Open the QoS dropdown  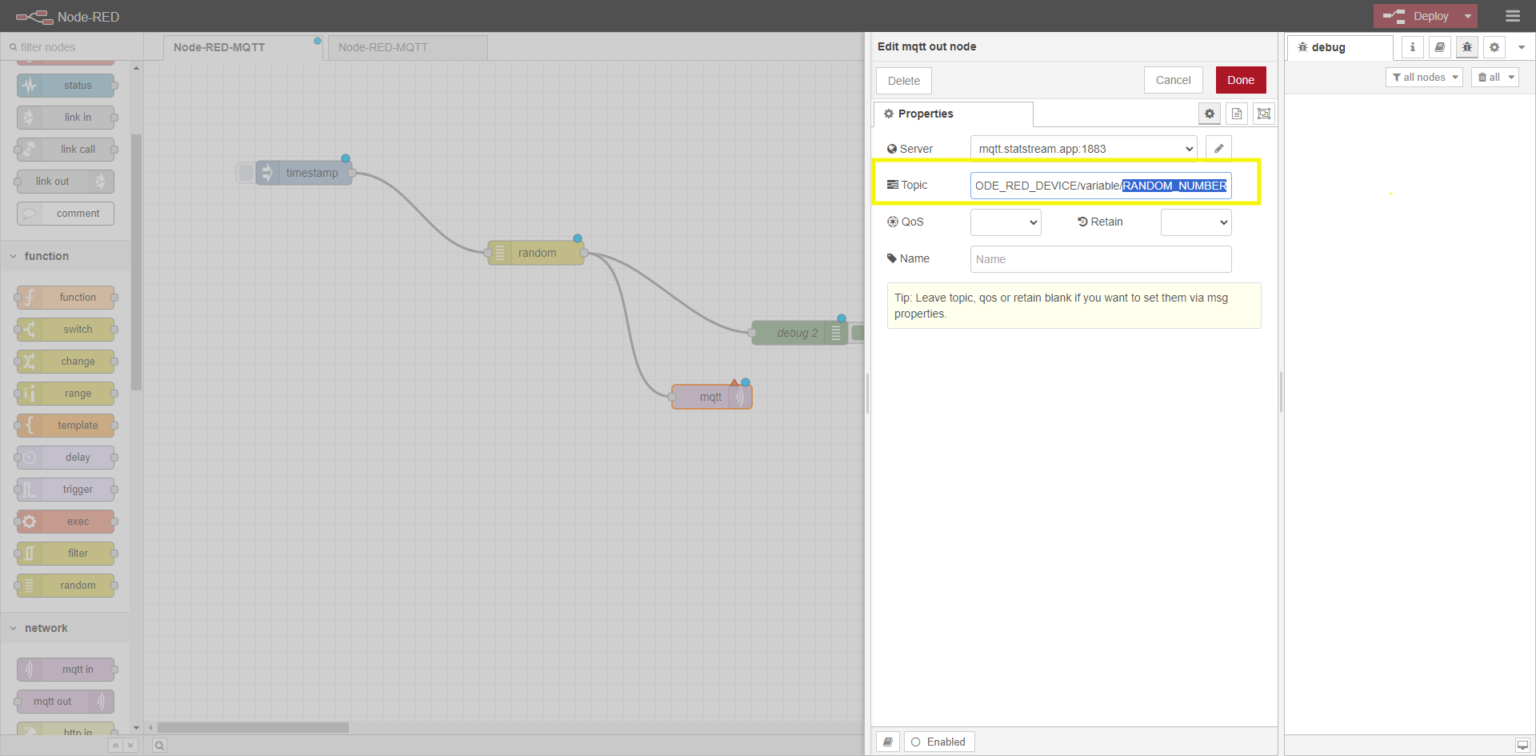coord(1005,222)
